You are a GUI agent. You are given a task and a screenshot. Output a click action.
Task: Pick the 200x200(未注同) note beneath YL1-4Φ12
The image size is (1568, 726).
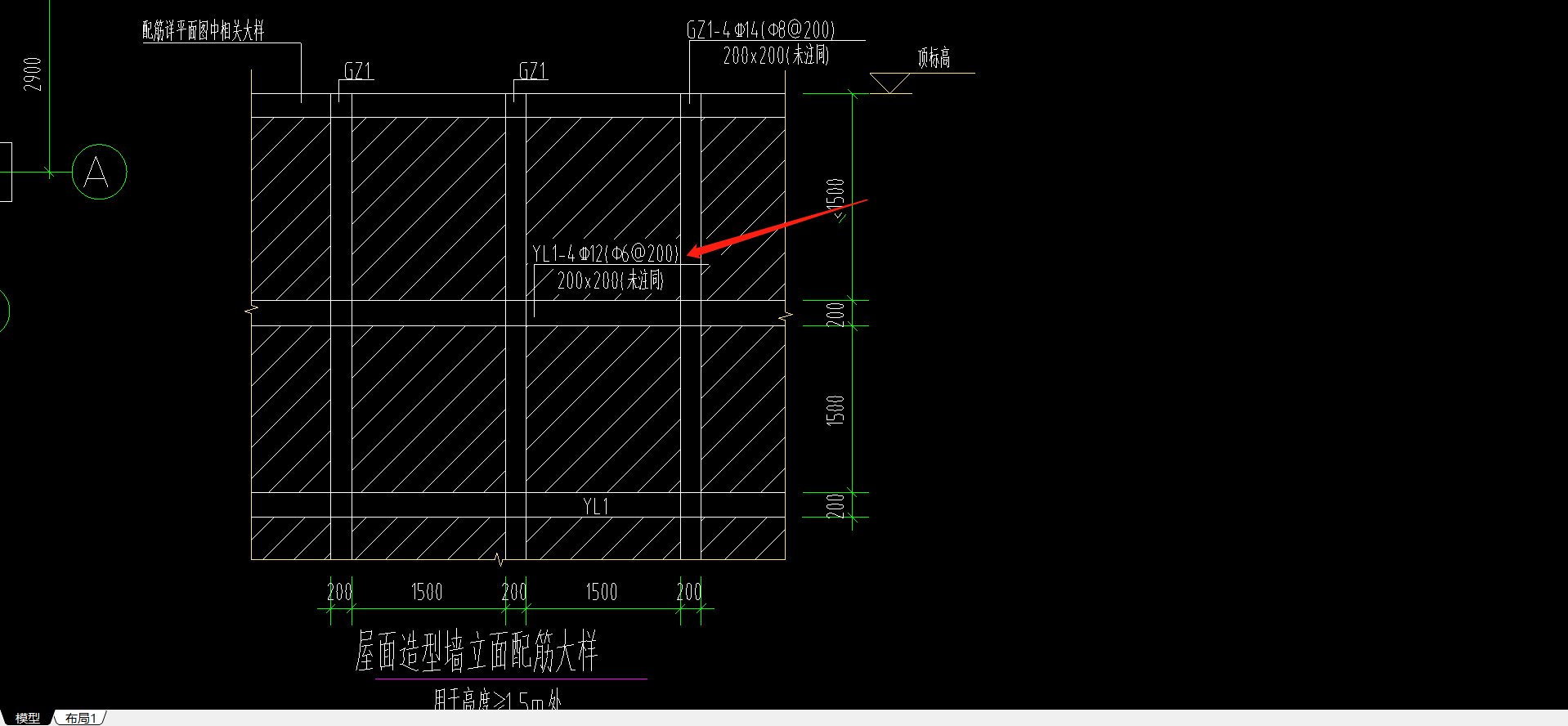click(x=610, y=280)
